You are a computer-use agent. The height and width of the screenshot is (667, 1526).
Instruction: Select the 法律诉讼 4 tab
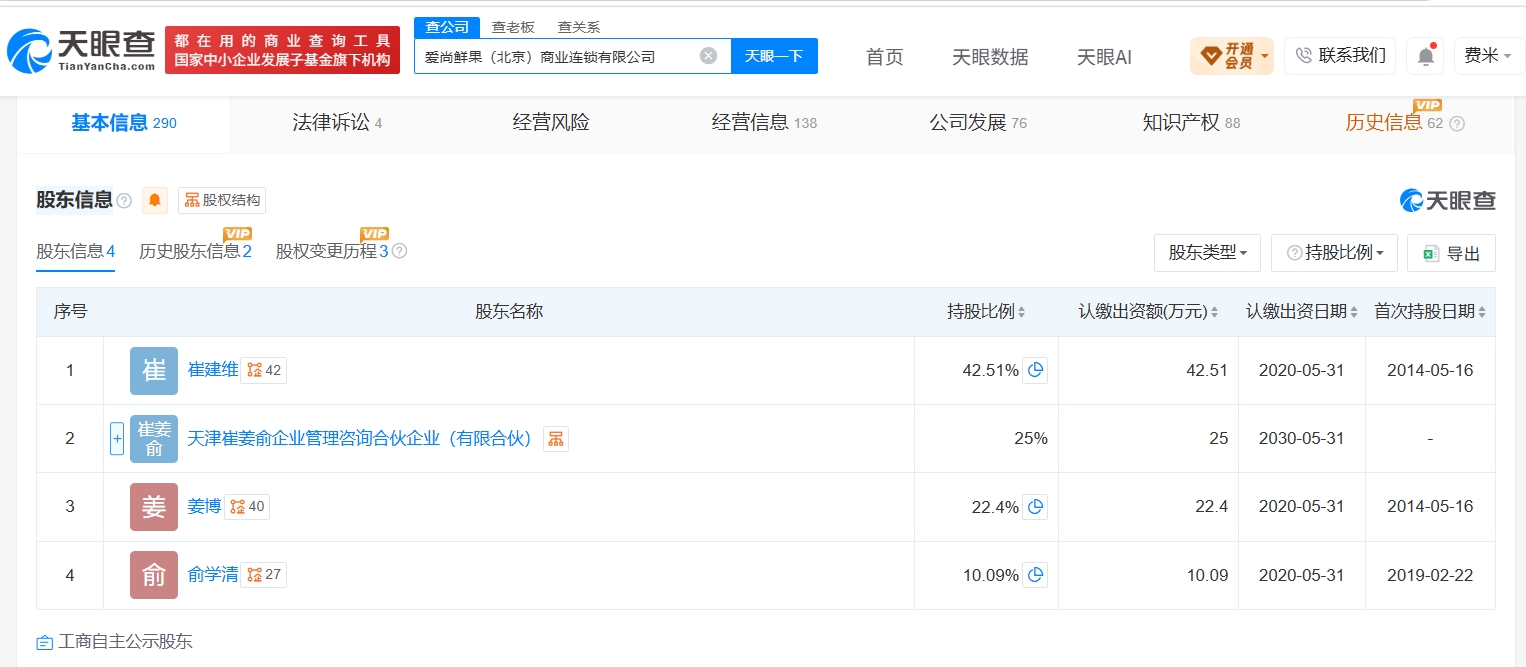point(337,123)
